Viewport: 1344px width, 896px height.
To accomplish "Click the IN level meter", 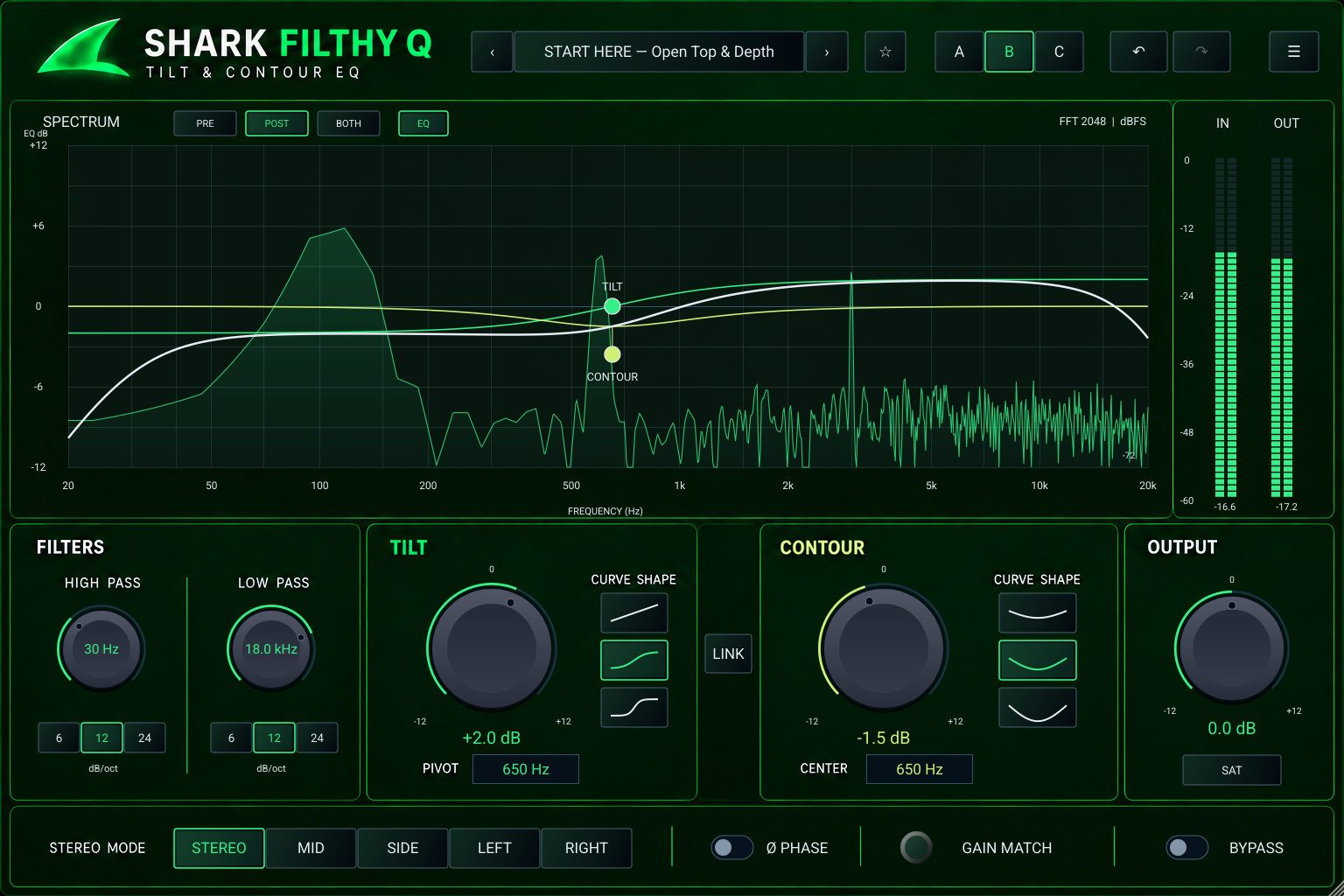I will (x=1226, y=327).
